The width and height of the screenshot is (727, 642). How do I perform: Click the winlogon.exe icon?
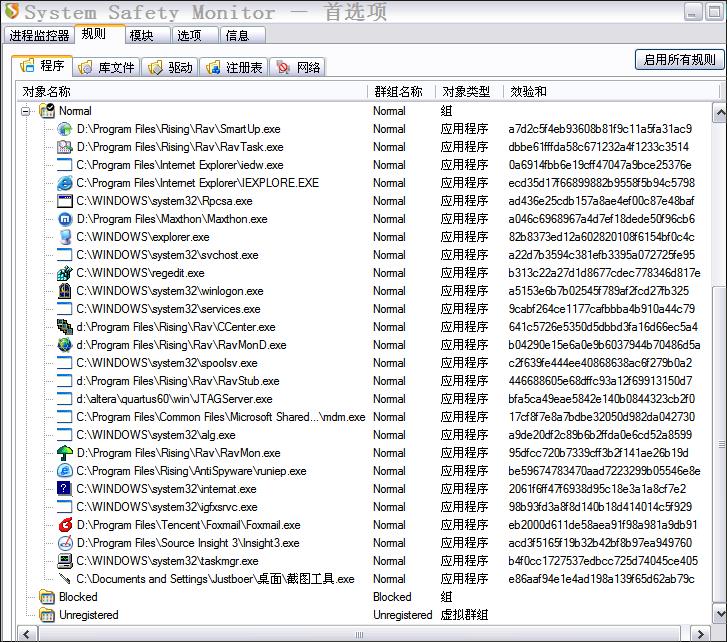[x=64, y=291]
